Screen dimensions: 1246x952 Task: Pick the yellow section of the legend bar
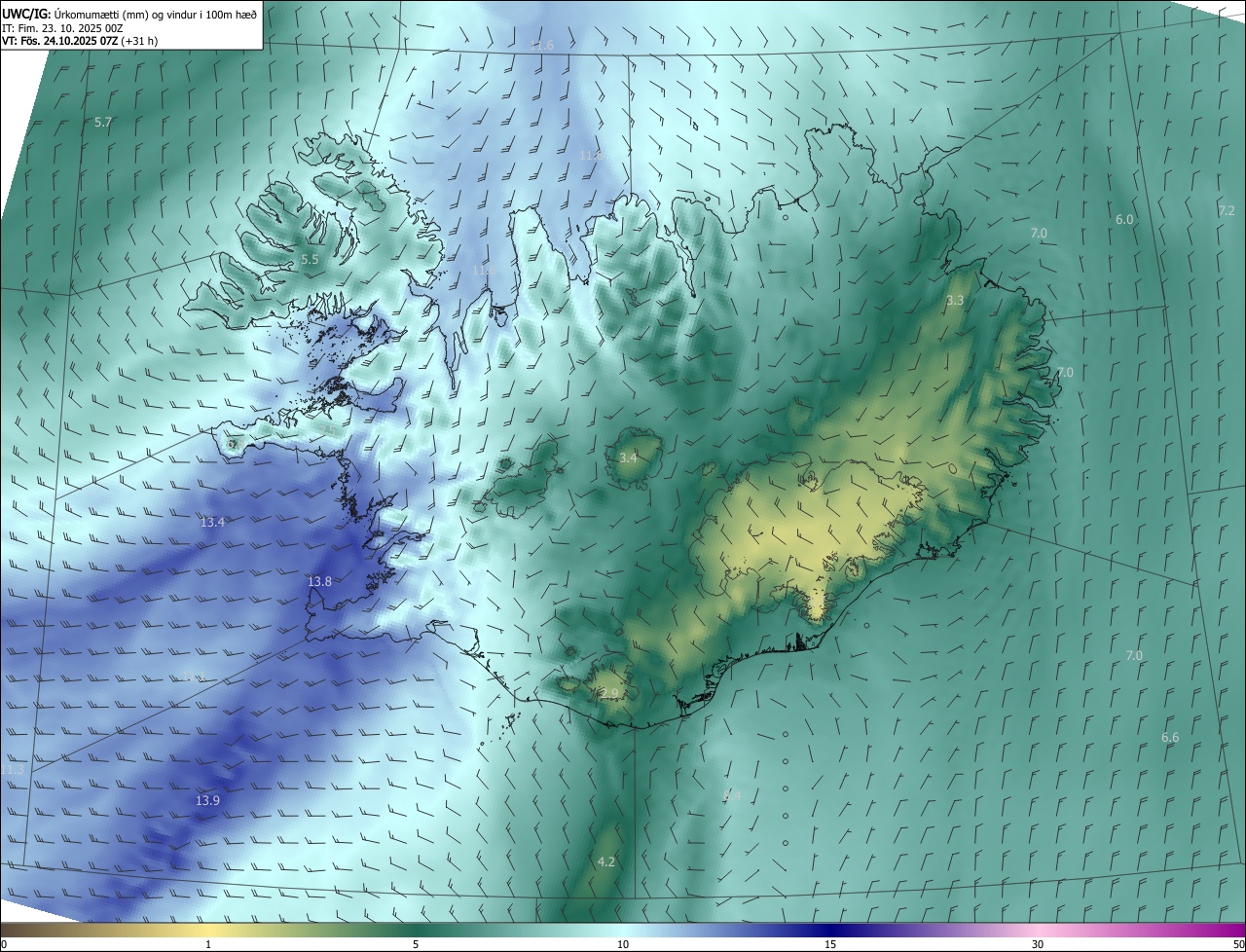[209, 930]
